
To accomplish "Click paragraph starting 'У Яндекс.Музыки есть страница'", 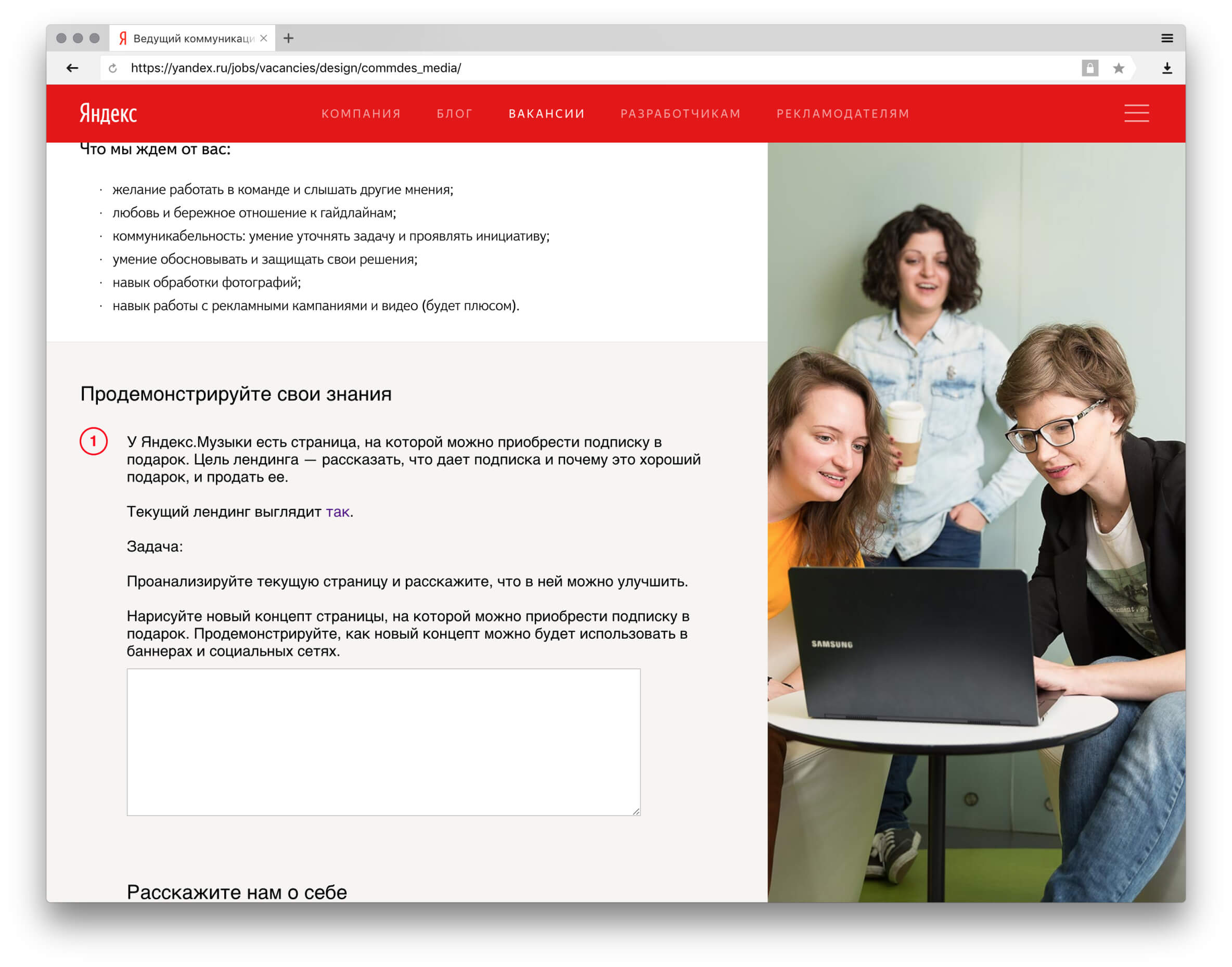I will point(414,459).
